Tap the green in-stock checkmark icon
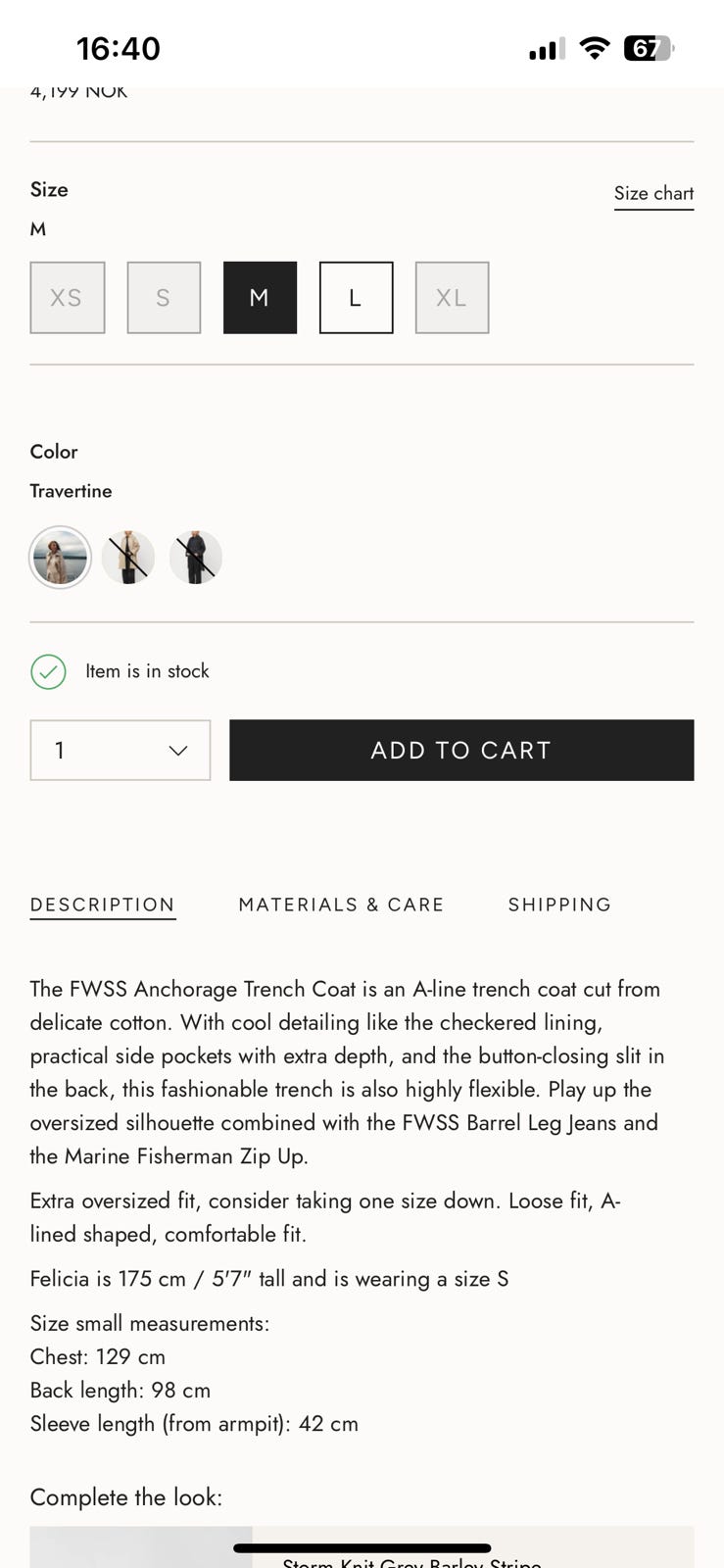 pos(48,671)
